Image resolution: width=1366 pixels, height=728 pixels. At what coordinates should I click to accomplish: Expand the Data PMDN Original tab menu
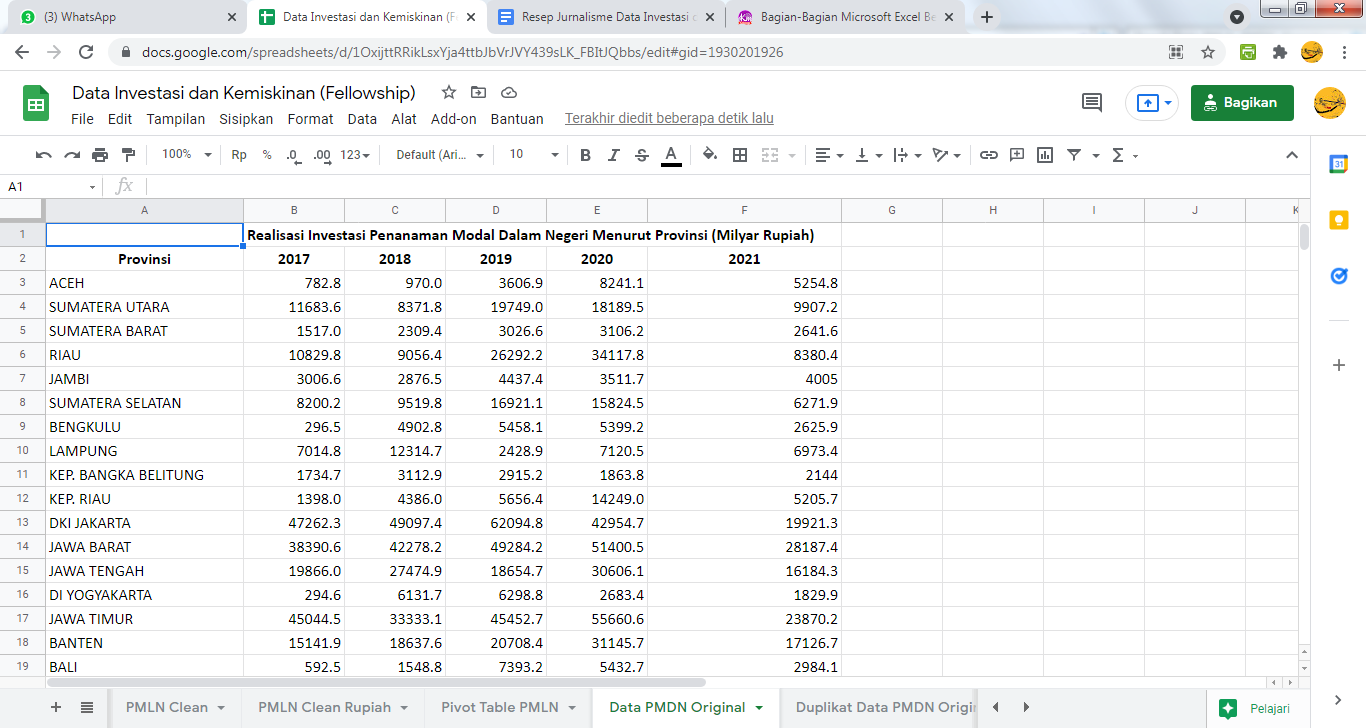coord(759,708)
